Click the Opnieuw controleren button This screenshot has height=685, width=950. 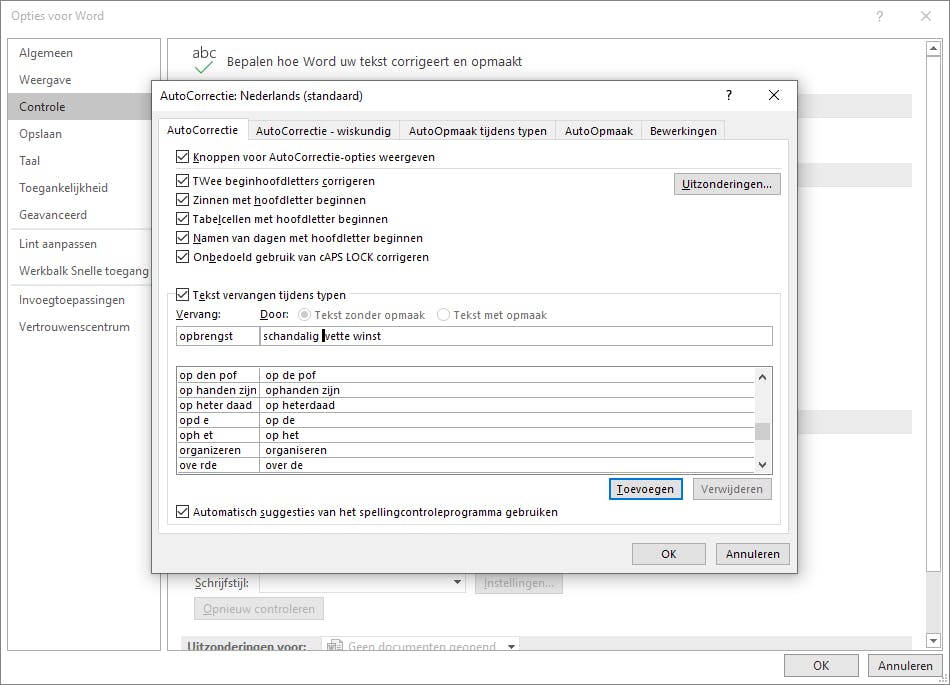click(x=259, y=609)
